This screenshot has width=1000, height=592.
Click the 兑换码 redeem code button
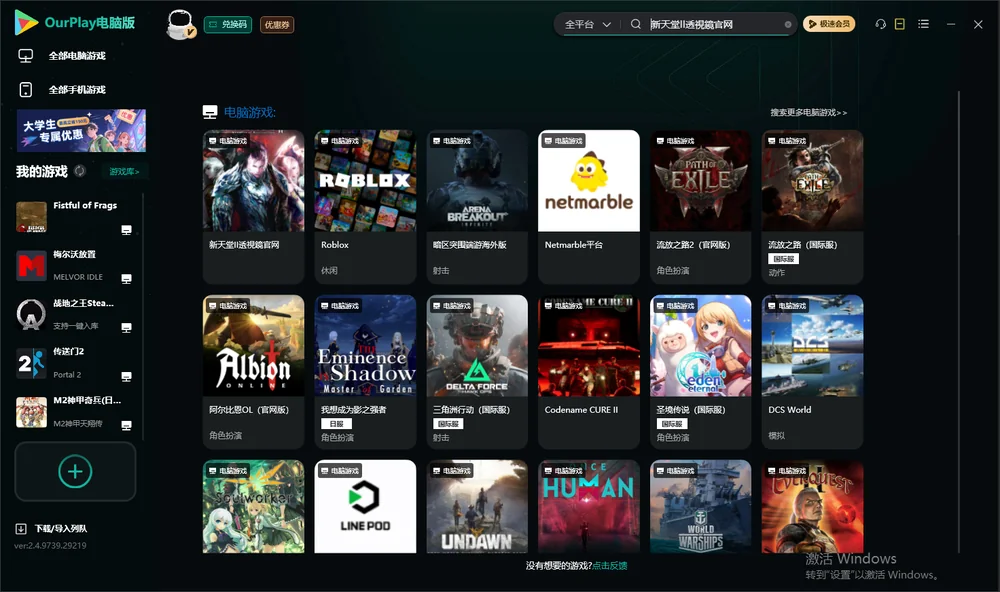228,25
